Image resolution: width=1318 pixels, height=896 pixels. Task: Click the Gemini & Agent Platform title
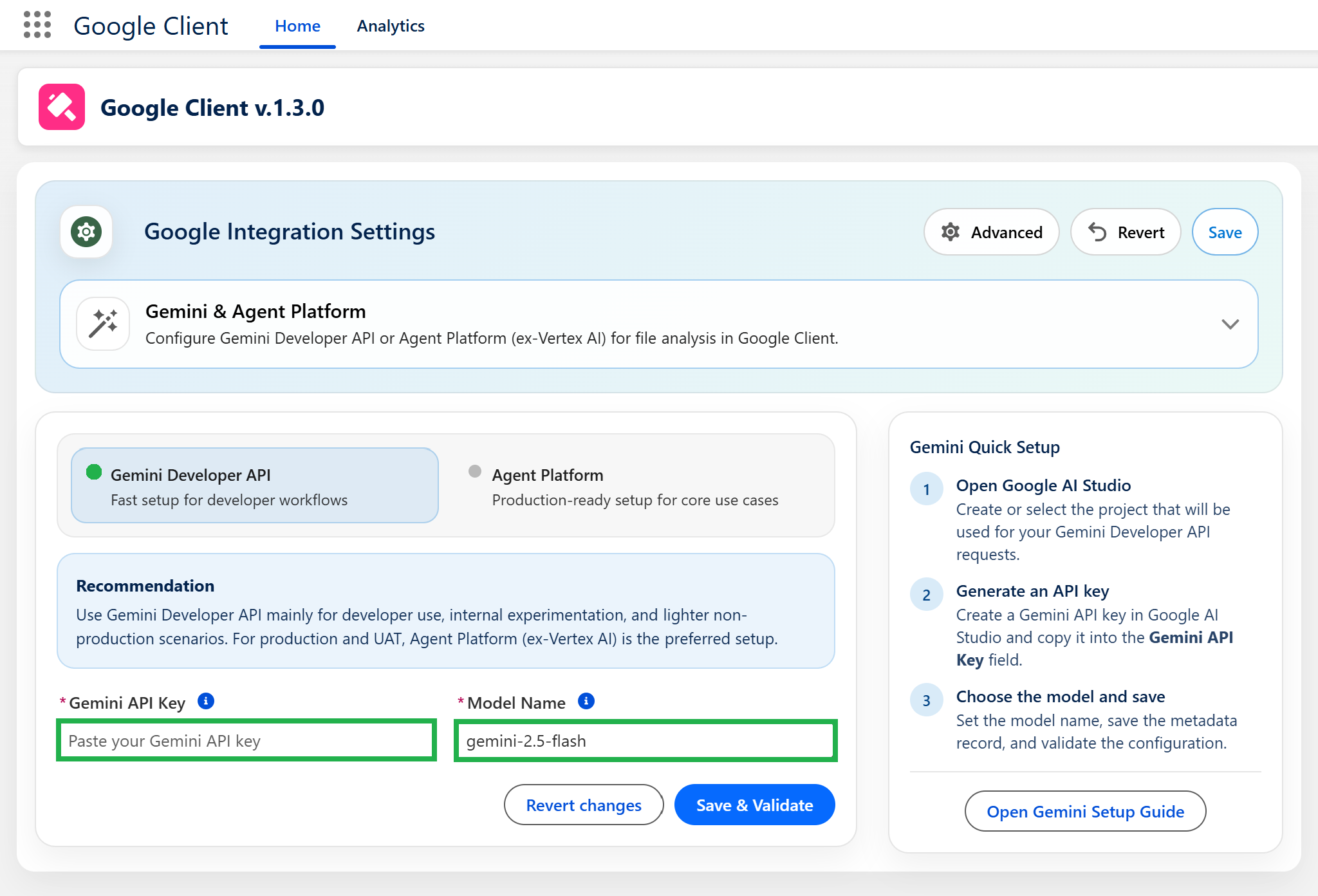(x=255, y=312)
